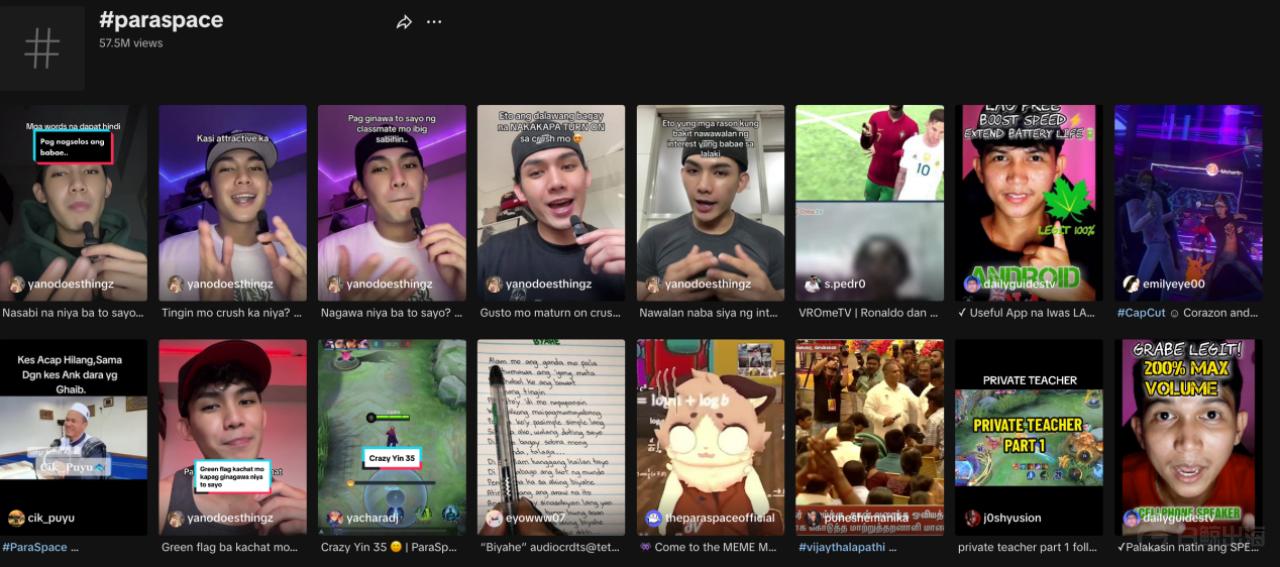Click s.pedr0's profile avatar

(x=813, y=284)
